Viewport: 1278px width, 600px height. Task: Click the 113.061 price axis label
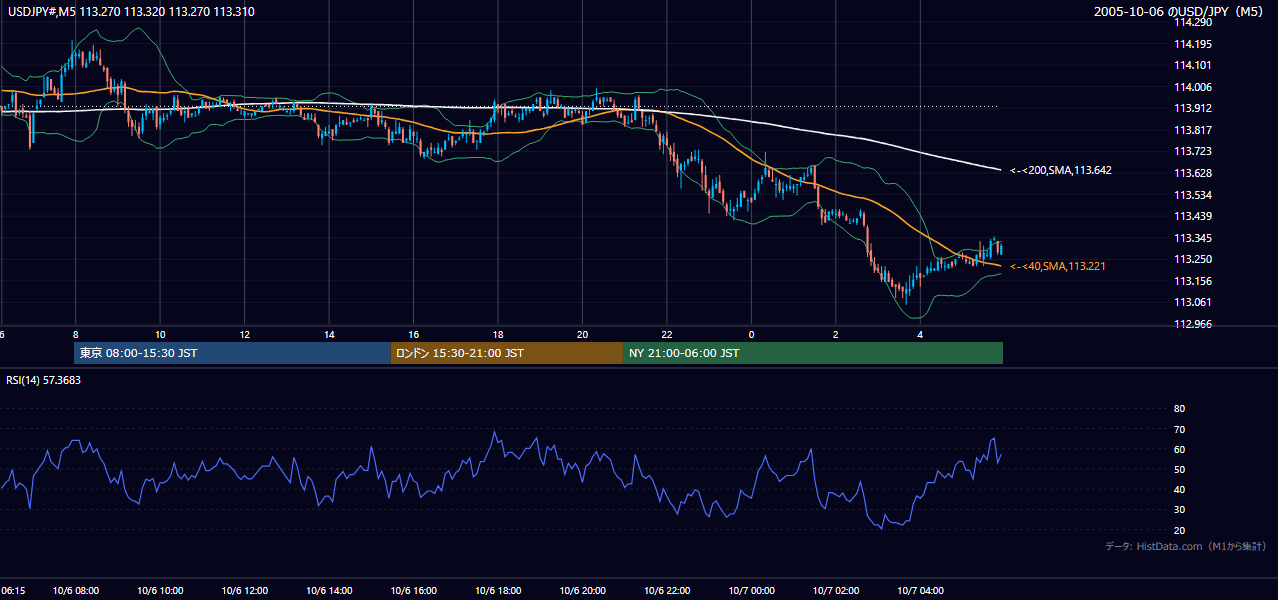tap(1192, 302)
